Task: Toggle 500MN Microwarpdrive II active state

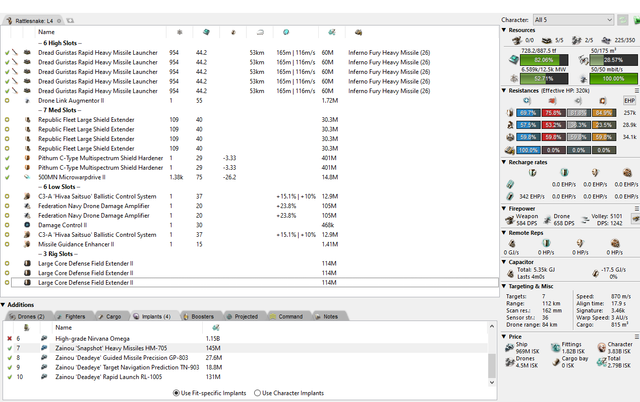Action: click(x=7, y=177)
